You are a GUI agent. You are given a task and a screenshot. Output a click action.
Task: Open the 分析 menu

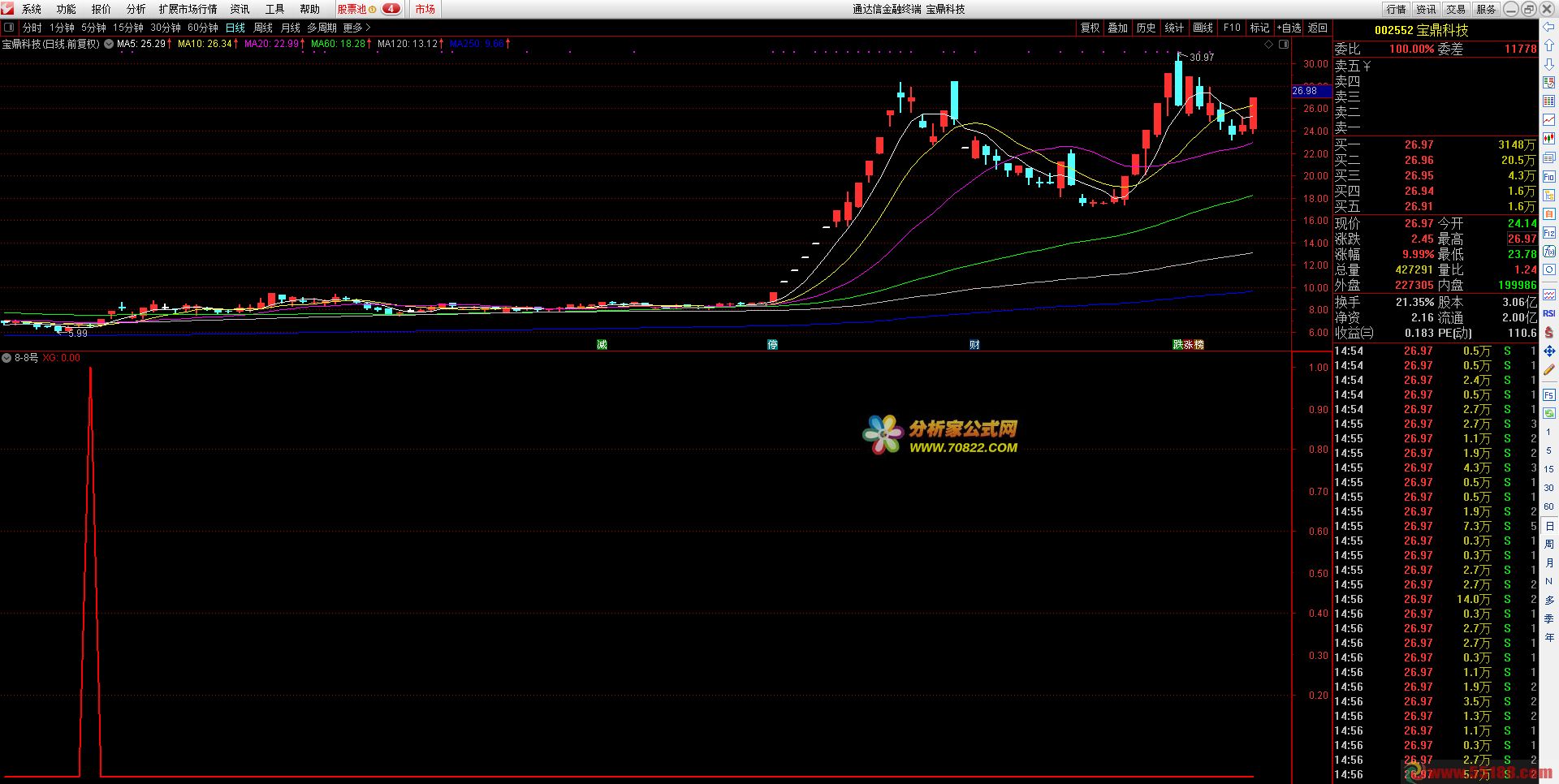[x=136, y=9]
